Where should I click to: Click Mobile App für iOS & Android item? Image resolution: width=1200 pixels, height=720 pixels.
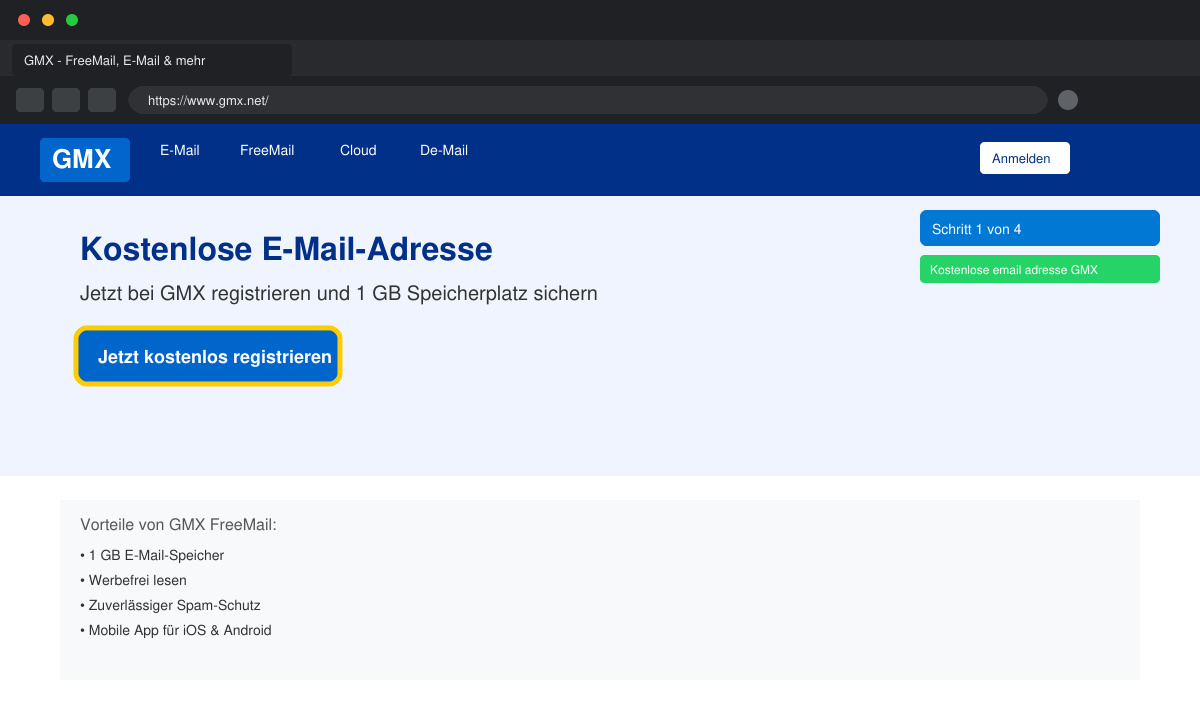(x=176, y=630)
